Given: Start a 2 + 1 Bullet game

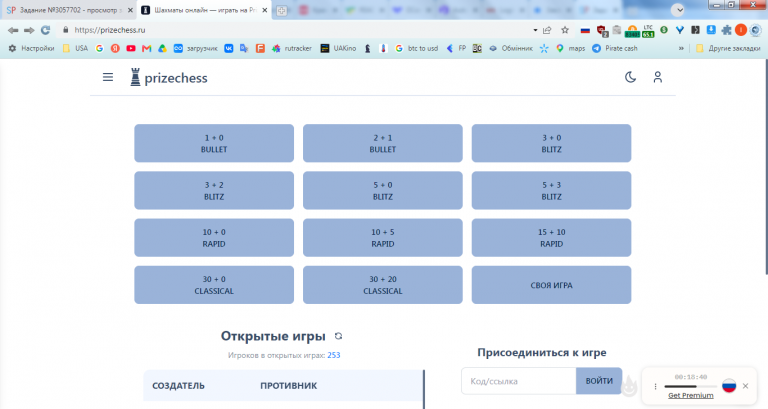Looking at the screenshot, I should pos(383,143).
